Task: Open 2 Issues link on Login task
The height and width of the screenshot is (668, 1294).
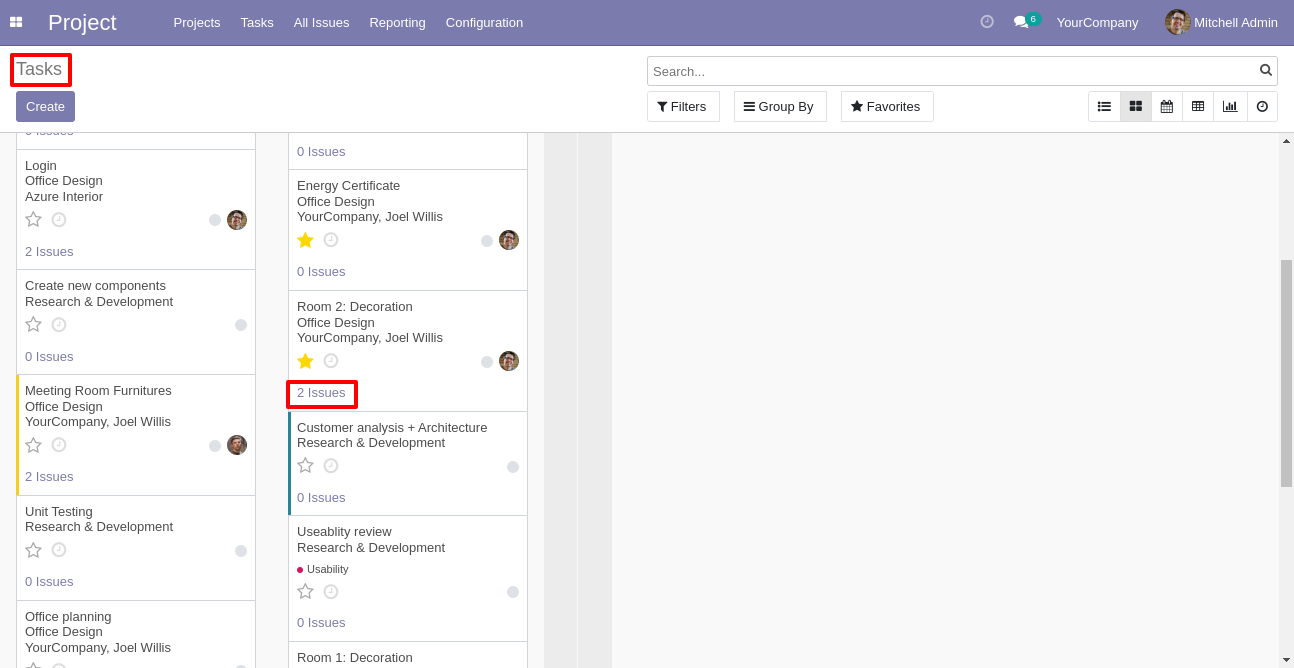Action: point(49,252)
